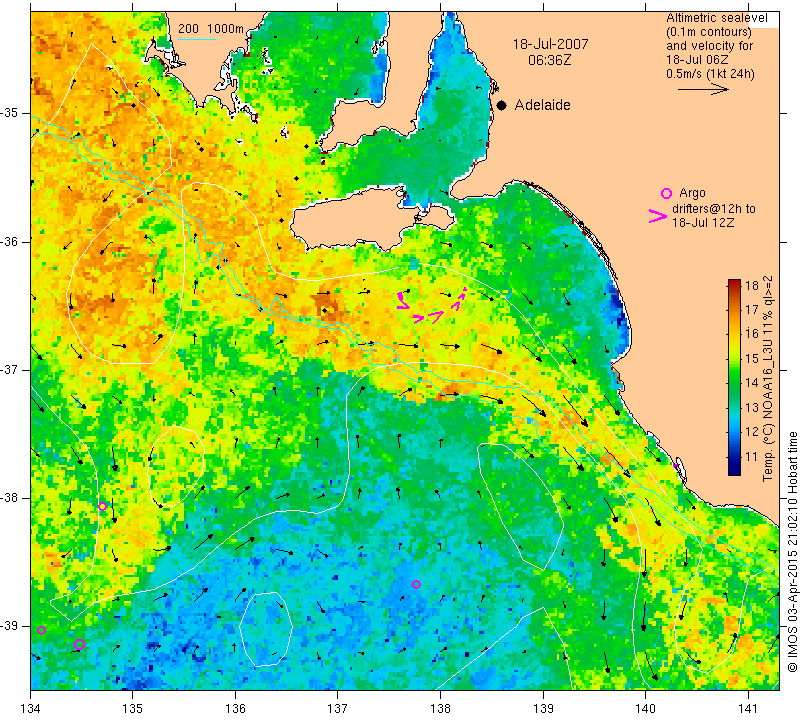Click the Argo float marker near 38S 134.7E

[103, 506]
